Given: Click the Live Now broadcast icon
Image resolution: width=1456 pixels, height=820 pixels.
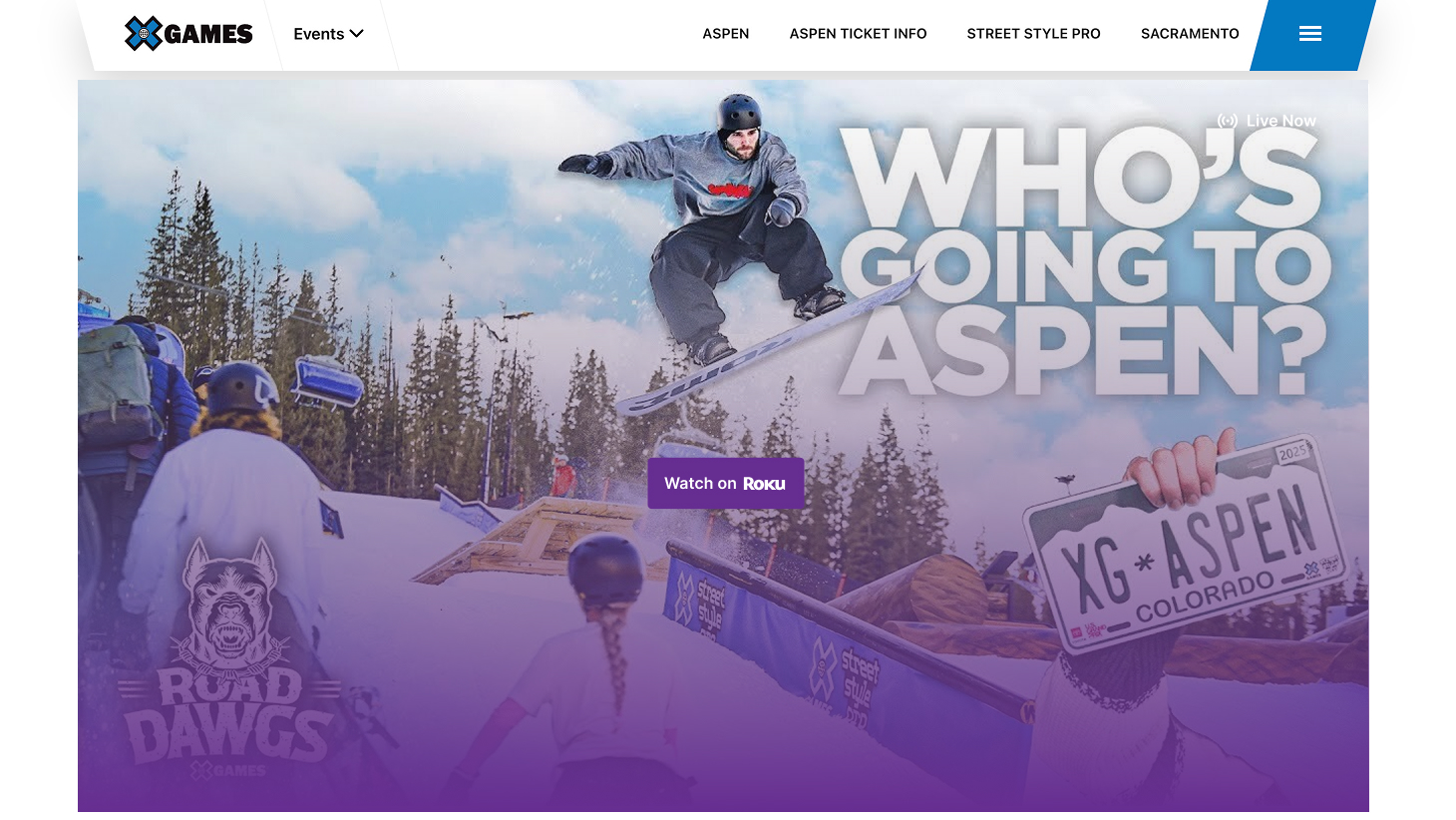Looking at the screenshot, I should [1228, 121].
